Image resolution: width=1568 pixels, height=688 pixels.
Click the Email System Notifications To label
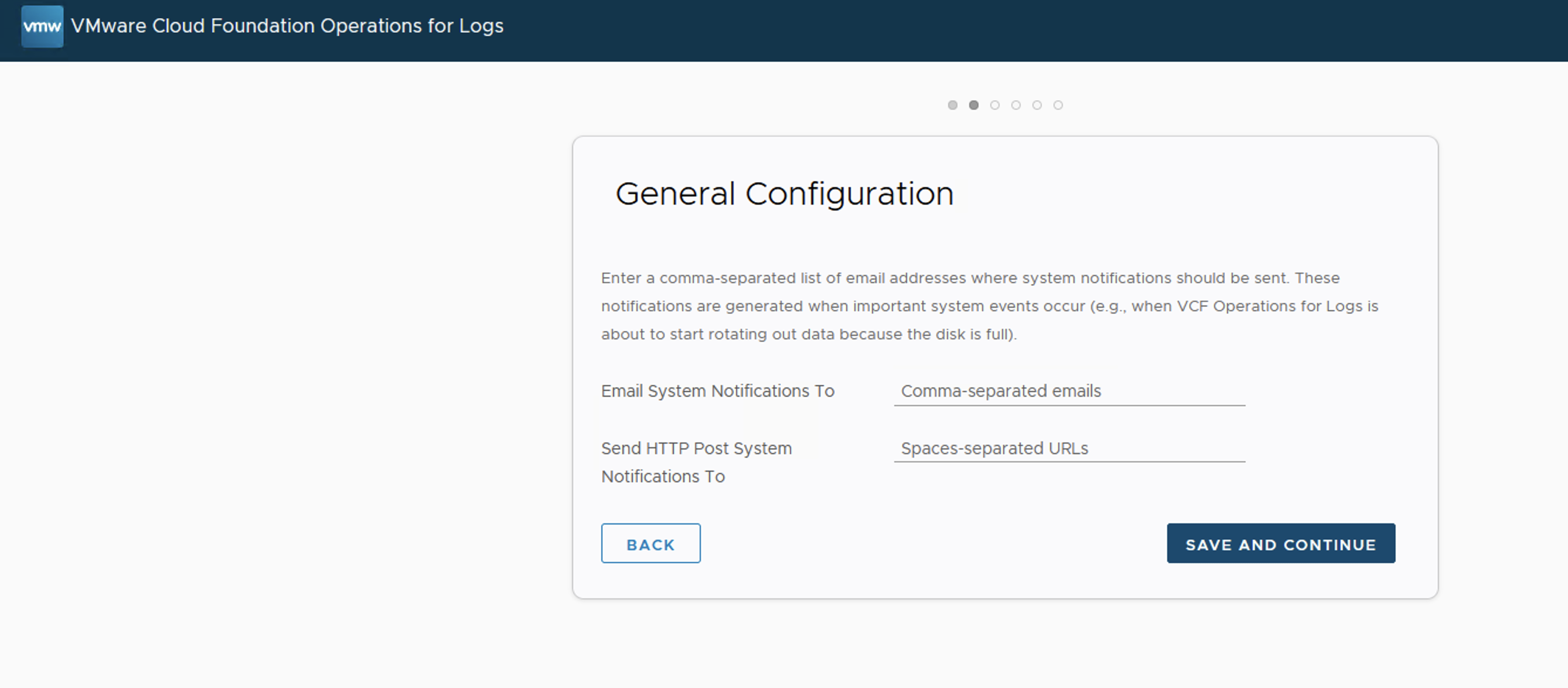pyautogui.click(x=717, y=391)
